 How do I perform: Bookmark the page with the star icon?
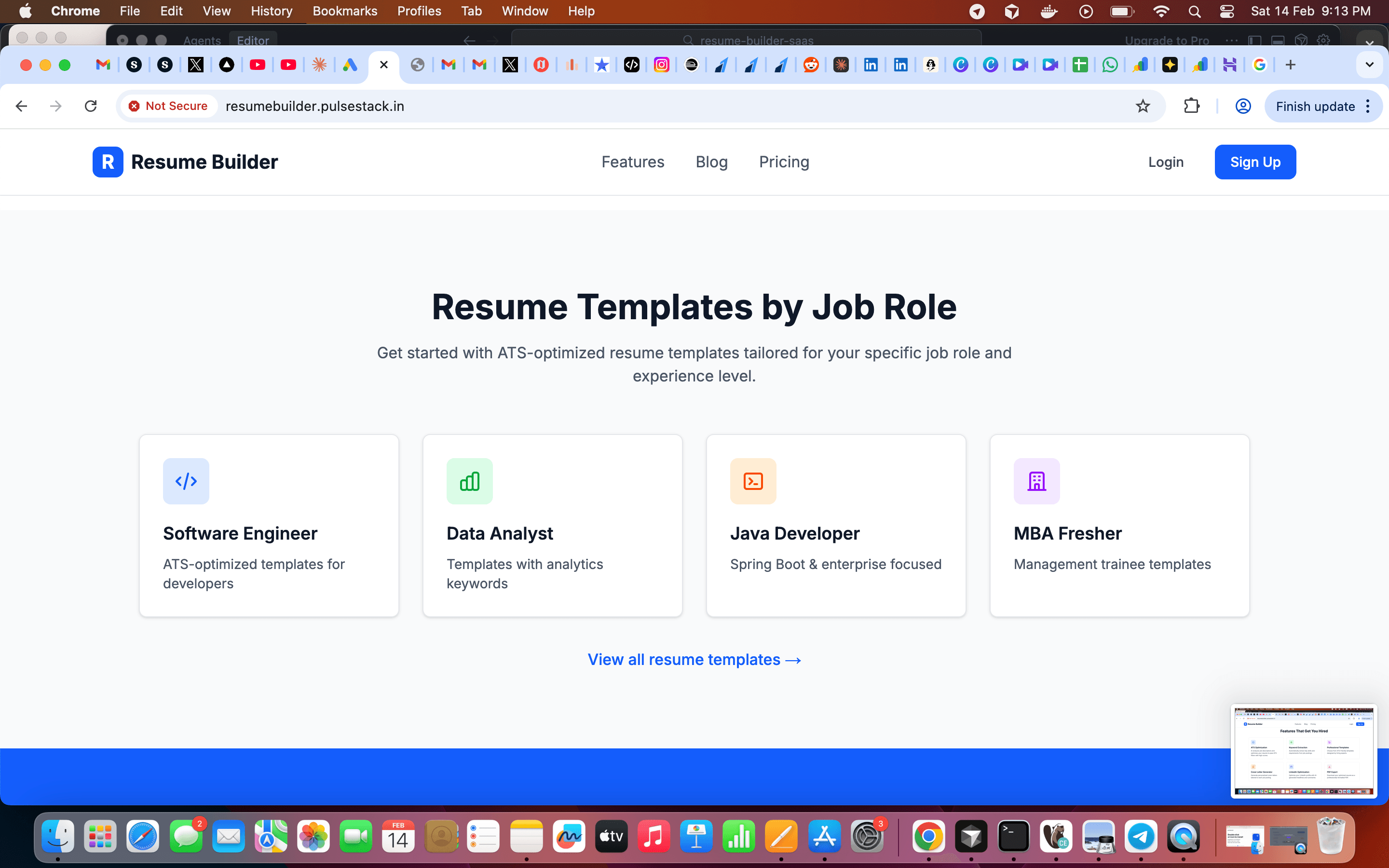tap(1142, 106)
